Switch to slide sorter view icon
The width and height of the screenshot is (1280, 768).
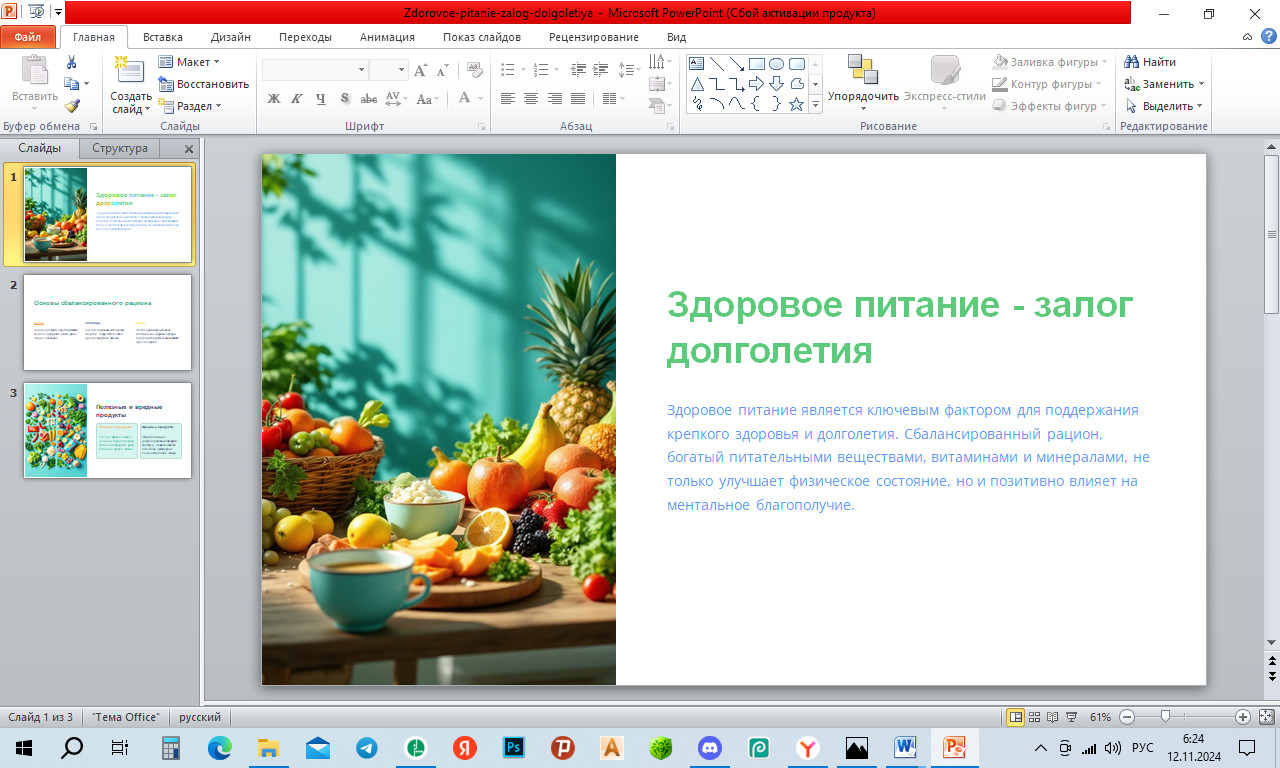1035,717
